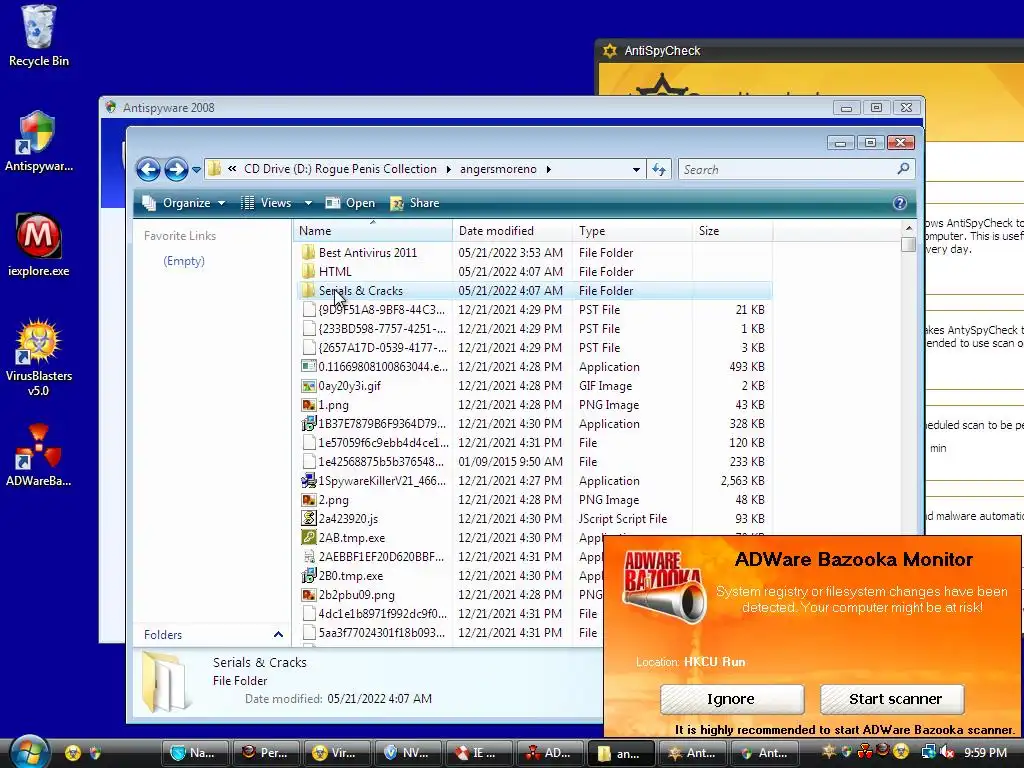Image resolution: width=1024 pixels, height=768 pixels.
Task: Open the Windows Start orb
Action: [27, 751]
